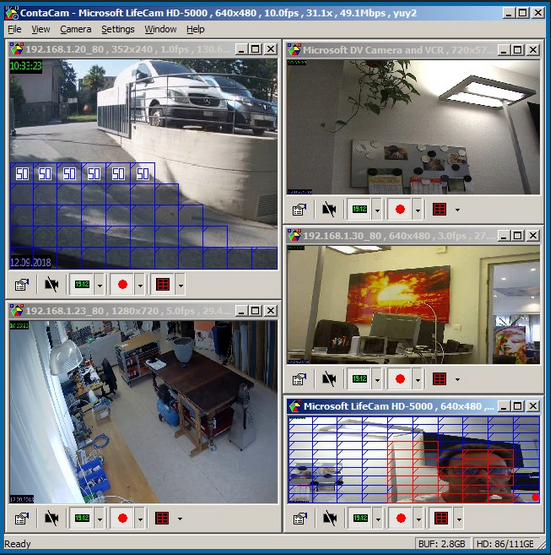Viewport: 551px width, 555px height.
Task: Start recording in LifeCam HD-5000 window
Action: (401, 519)
